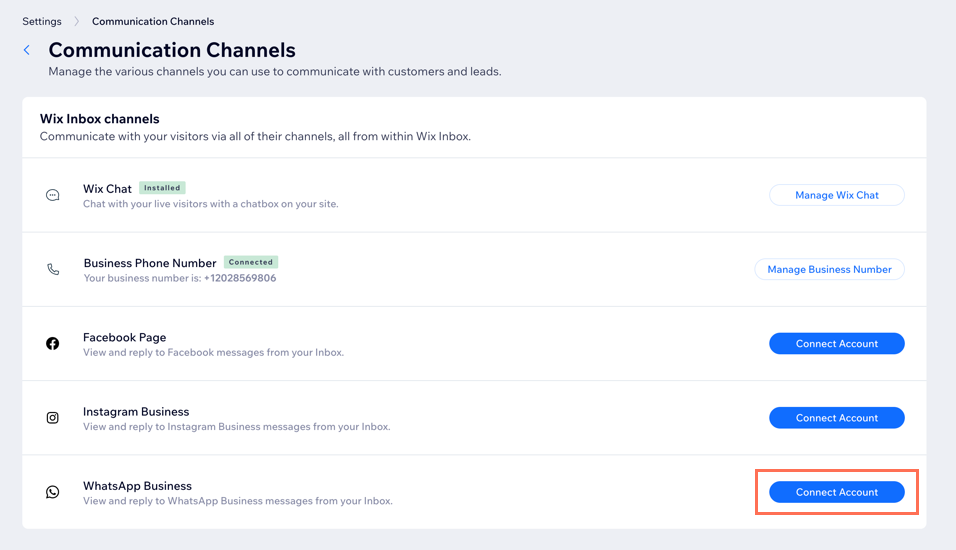Viewport: 956px width, 550px height.
Task: Click the WhatsApp Business icon
Action: (53, 492)
